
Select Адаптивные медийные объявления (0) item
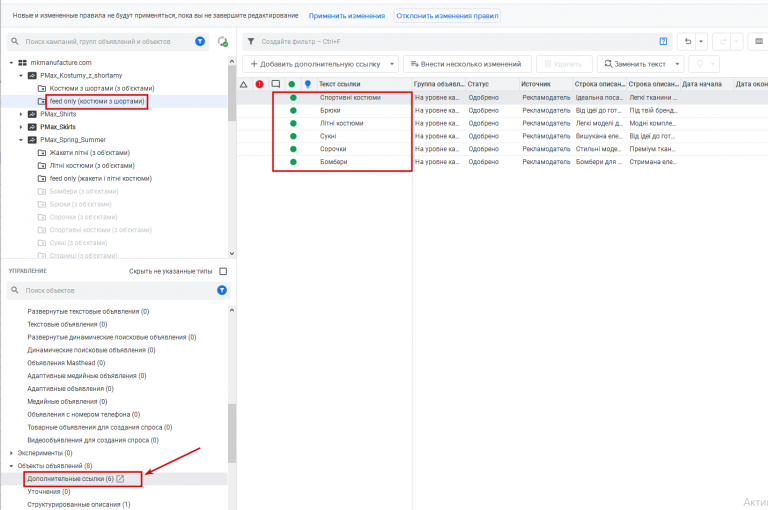pos(87,376)
